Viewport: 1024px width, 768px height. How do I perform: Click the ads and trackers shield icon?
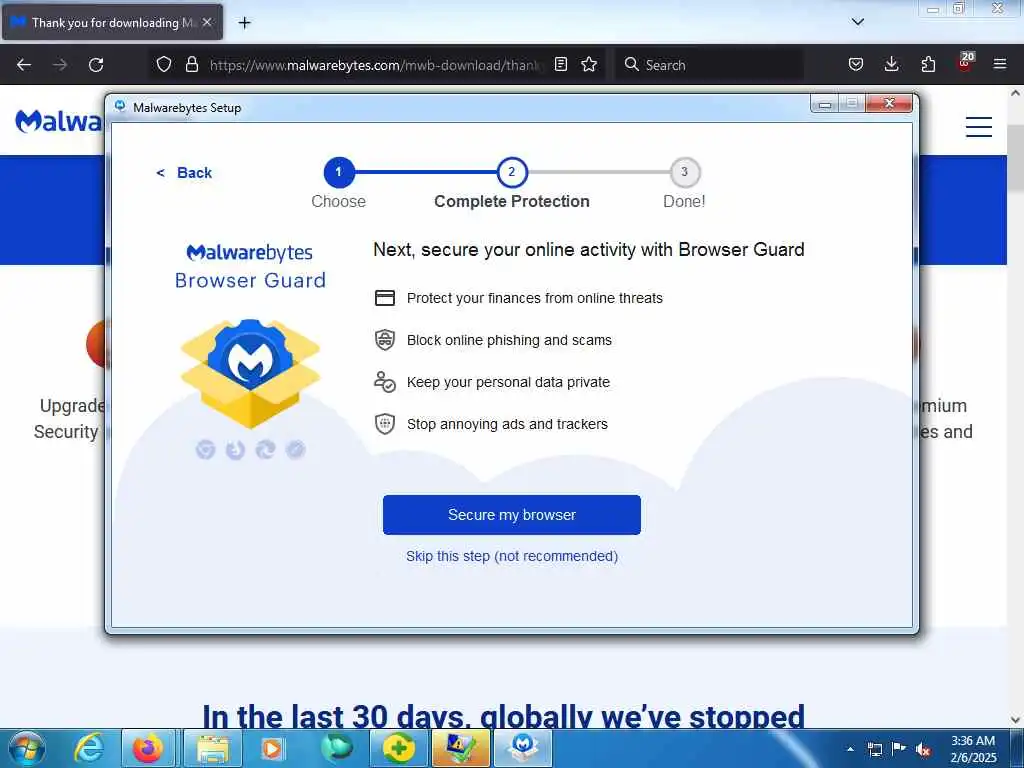tap(385, 424)
